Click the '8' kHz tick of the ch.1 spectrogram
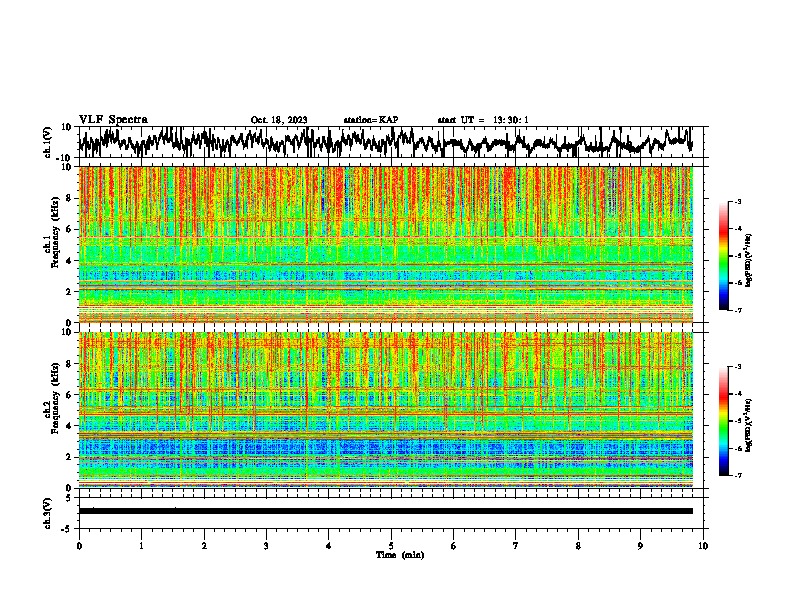792x612 pixels. pyautogui.click(x=70, y=198)
